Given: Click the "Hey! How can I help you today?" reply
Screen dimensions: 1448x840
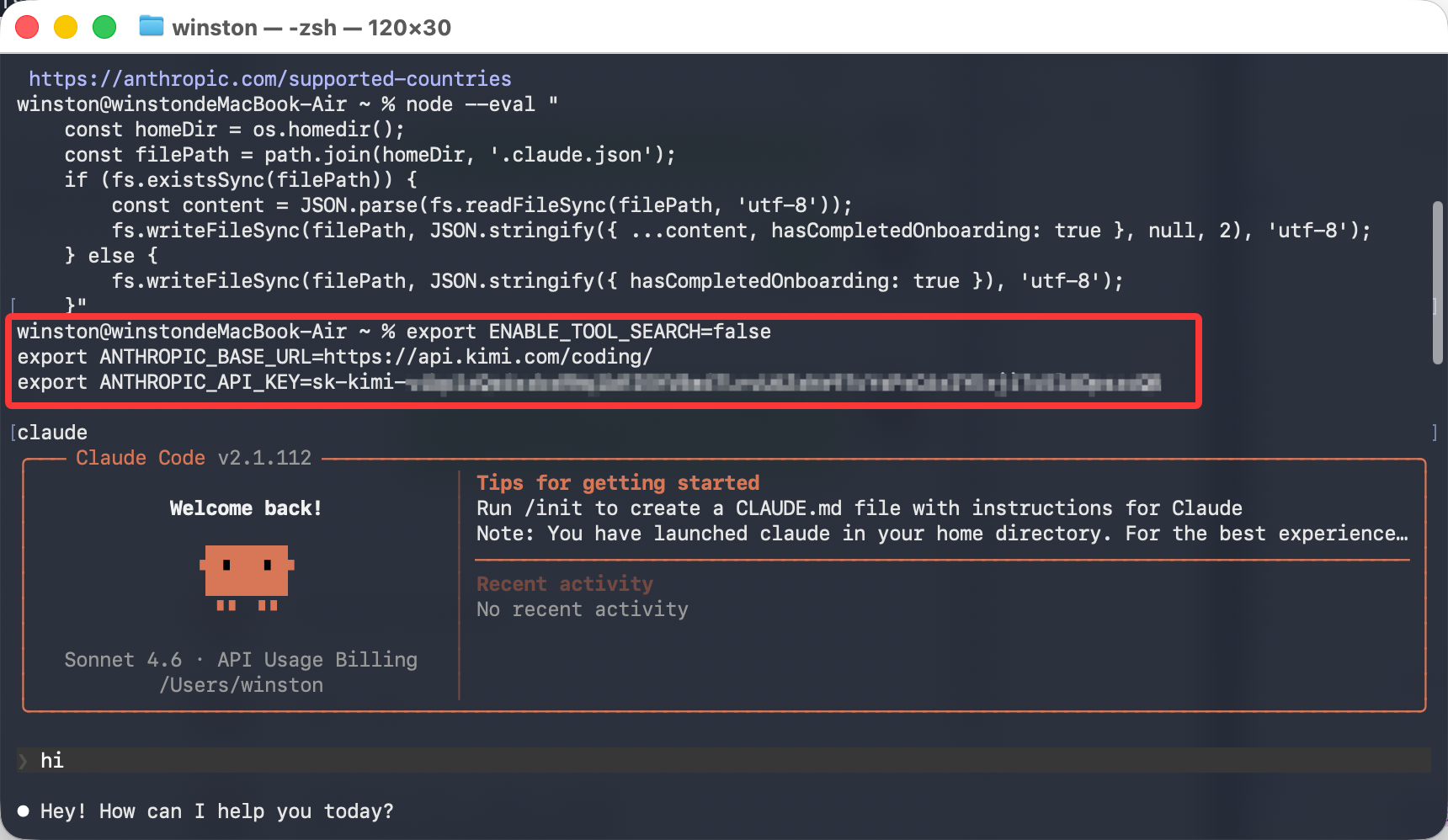Looking at the screenshot, I should coord(217,811).
